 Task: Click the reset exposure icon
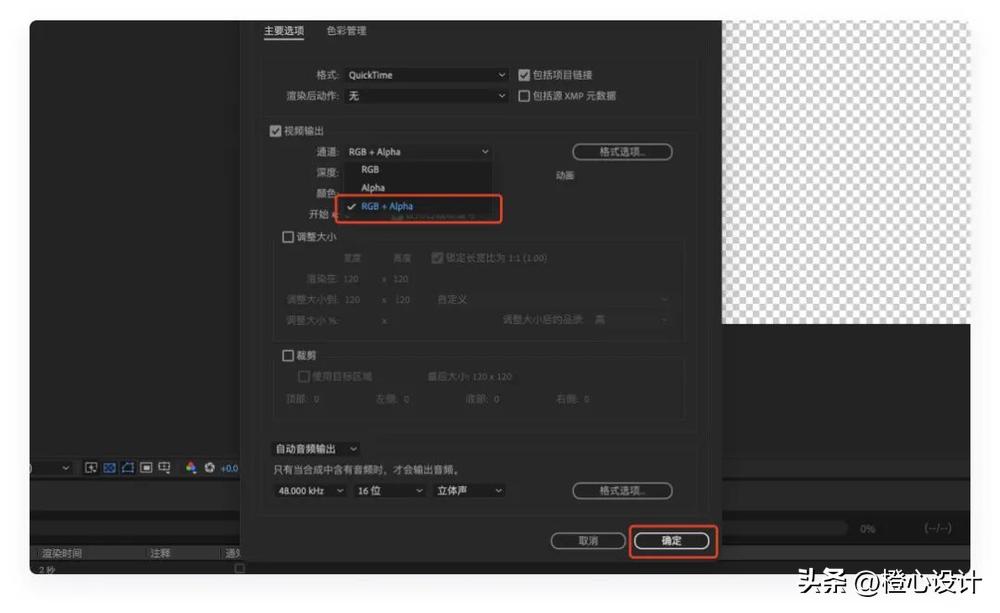click(x=210, y=469)
